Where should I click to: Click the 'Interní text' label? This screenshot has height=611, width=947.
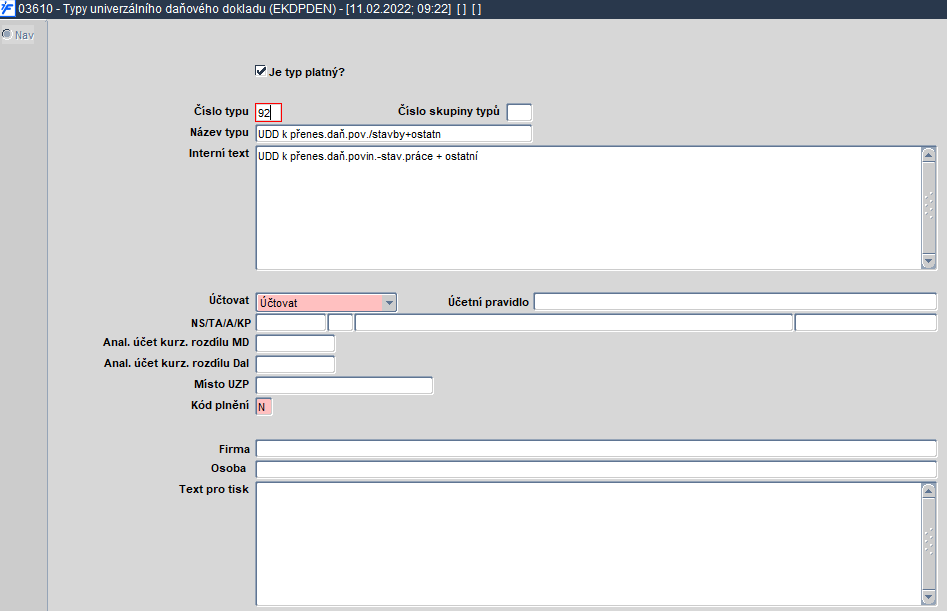(219, 153)
